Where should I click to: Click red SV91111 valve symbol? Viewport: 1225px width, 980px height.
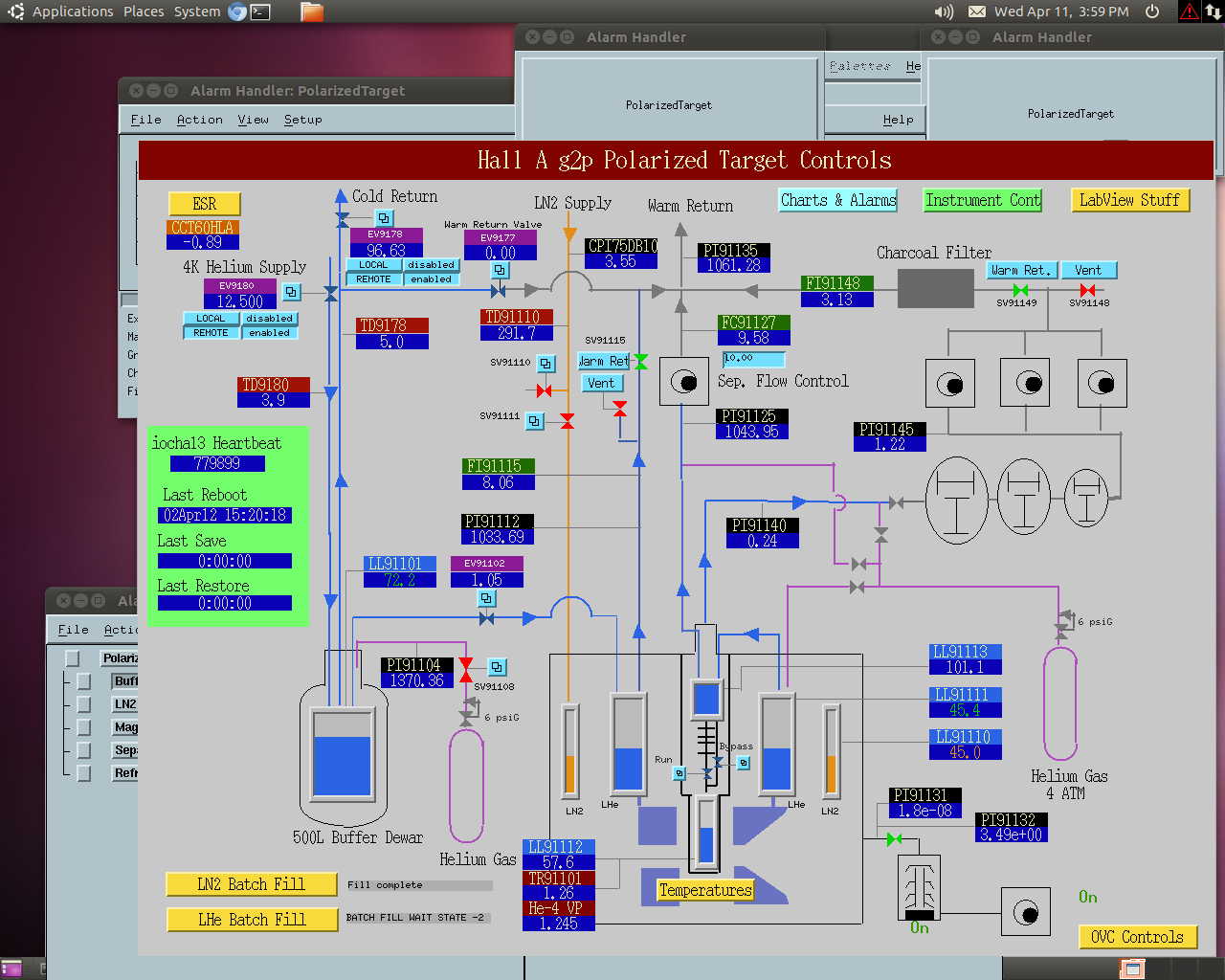coord(568,421)
